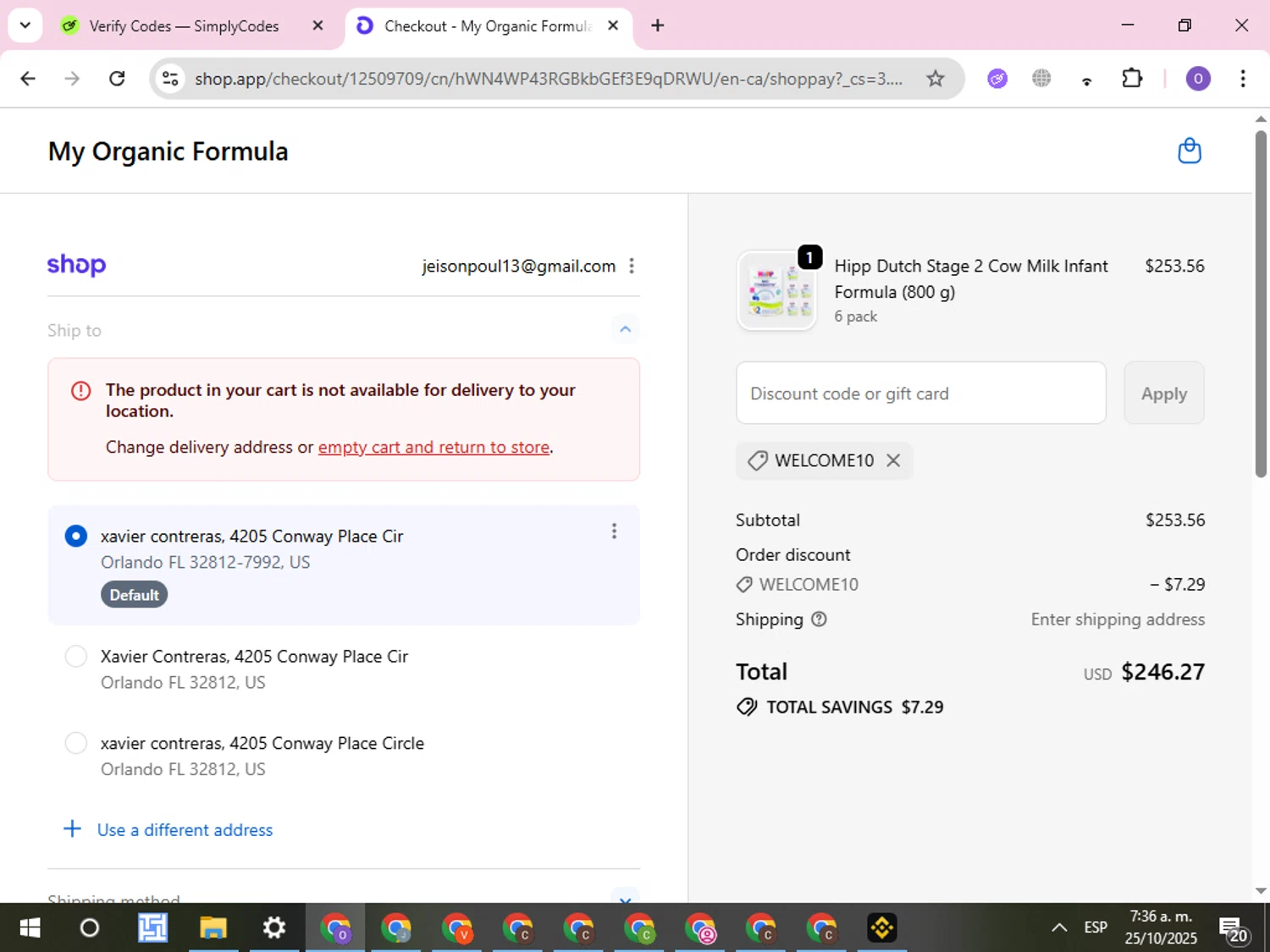Show hidden system tray icons
This screenshot has height=952, width=1270.
click(x=1058, y=928)
